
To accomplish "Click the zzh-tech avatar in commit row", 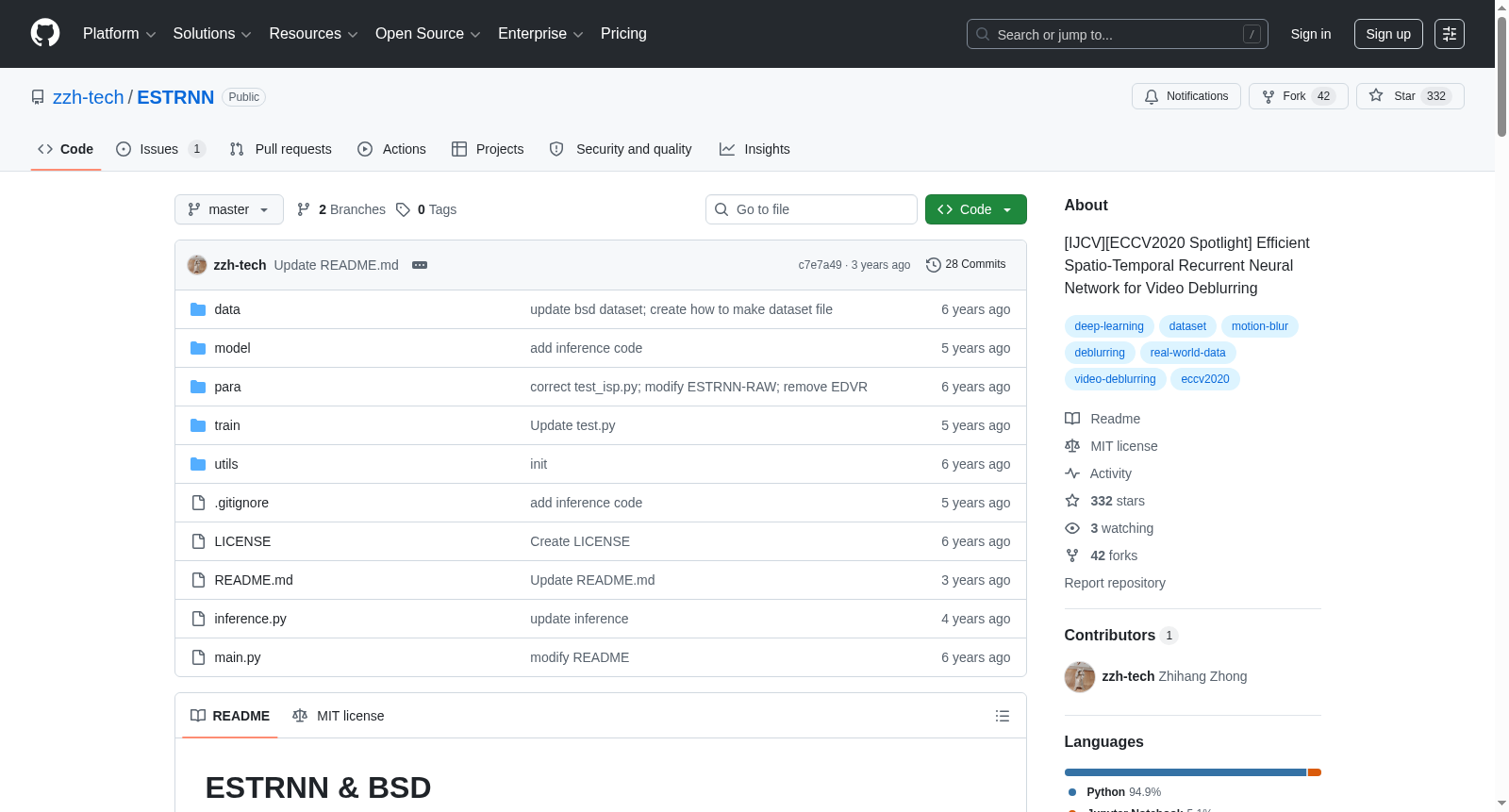I will [197, 265].
